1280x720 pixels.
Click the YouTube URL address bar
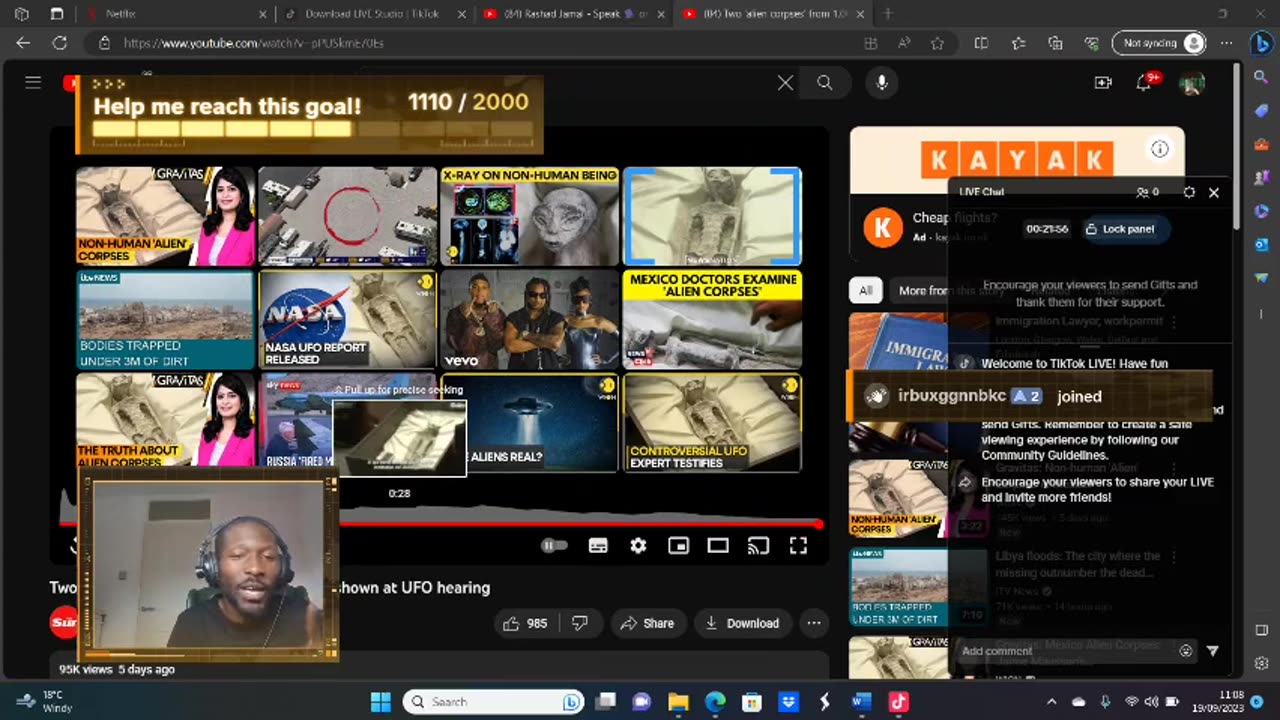480,43
